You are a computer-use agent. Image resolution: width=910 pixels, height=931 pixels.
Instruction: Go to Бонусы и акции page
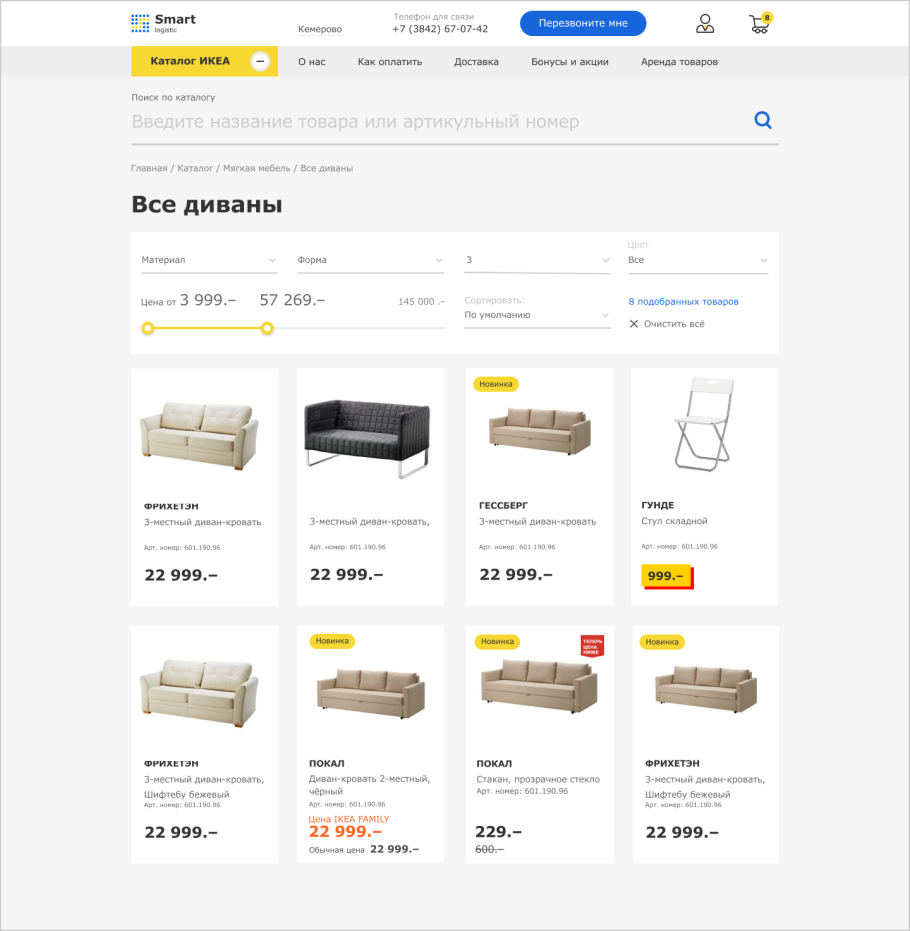point(570,62)
